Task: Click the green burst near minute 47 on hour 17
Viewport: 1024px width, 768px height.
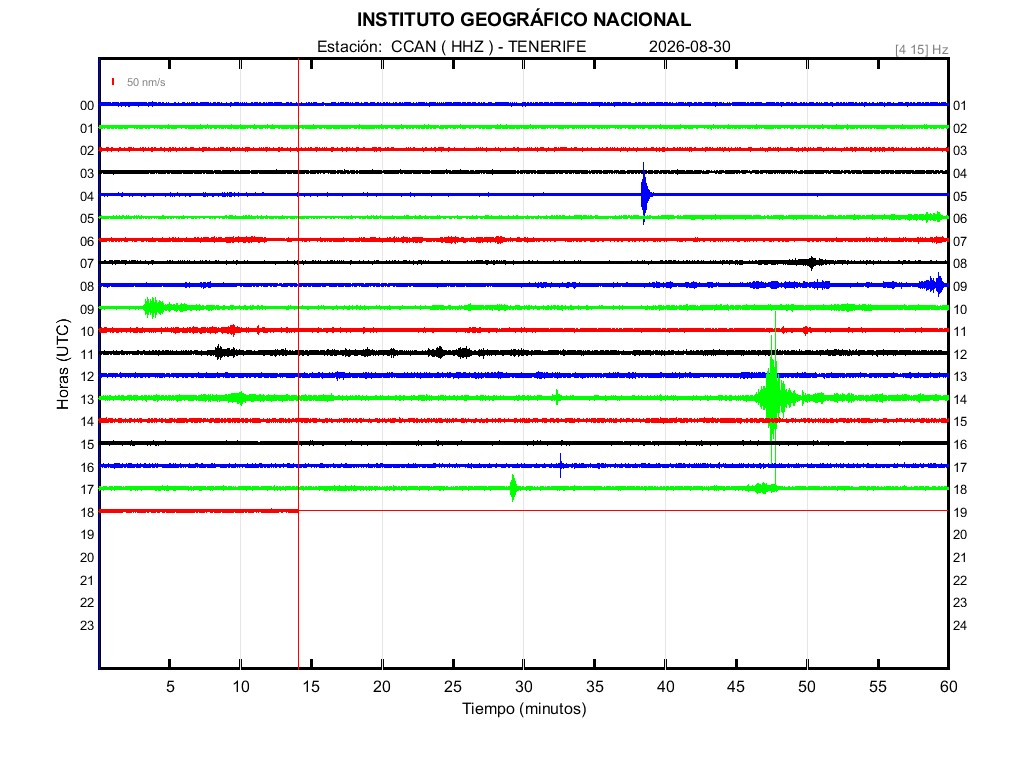Action: (761, 488)
